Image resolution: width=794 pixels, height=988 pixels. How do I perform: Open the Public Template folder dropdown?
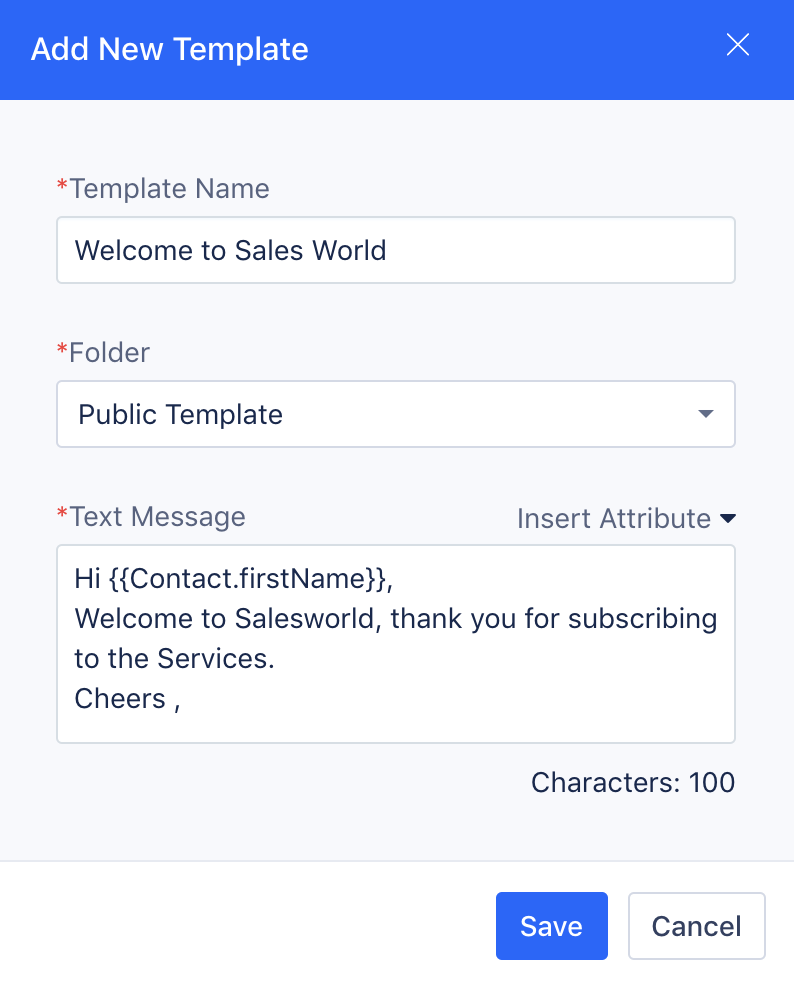396,414
